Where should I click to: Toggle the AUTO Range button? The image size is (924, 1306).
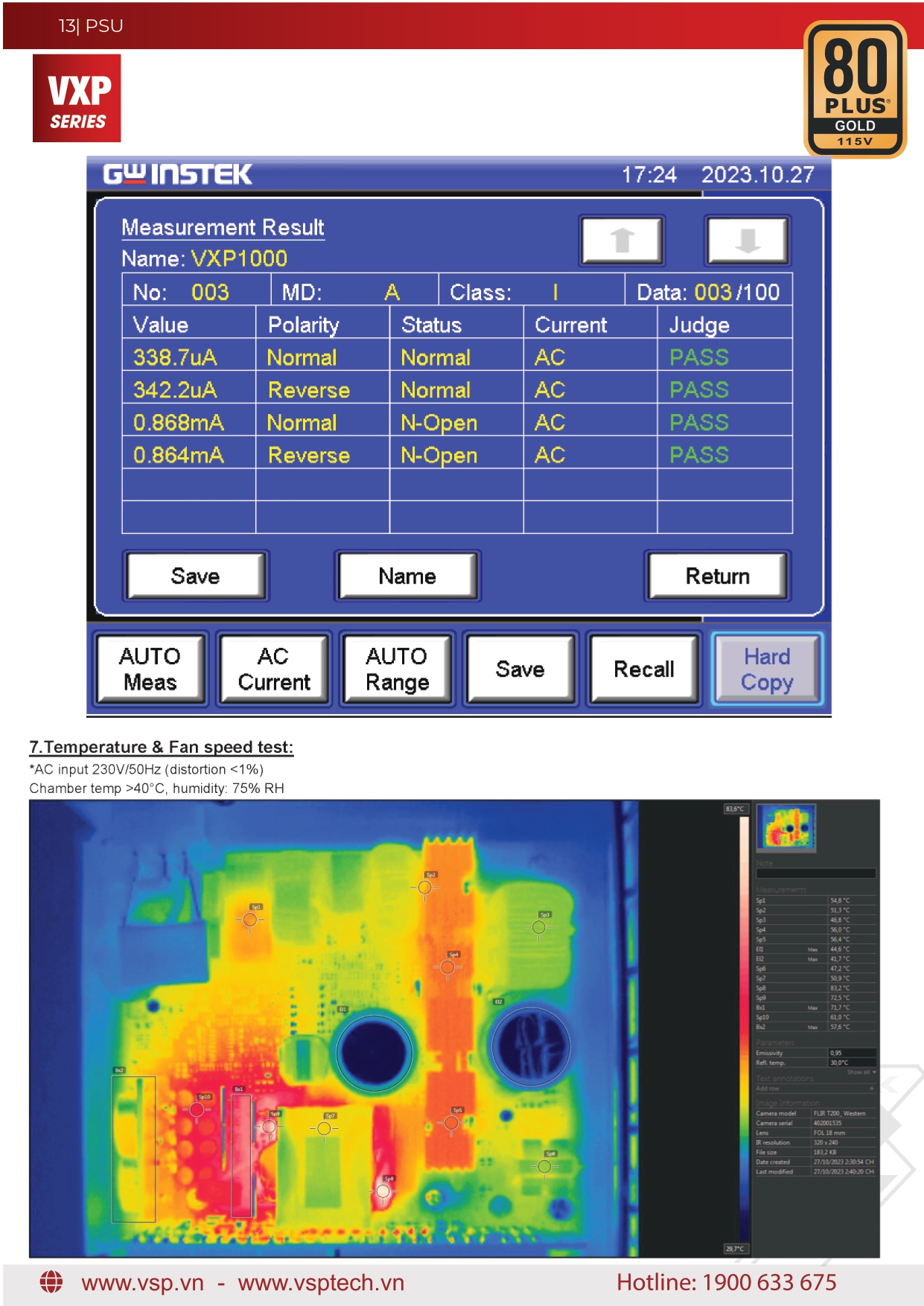tap(397, 669)
